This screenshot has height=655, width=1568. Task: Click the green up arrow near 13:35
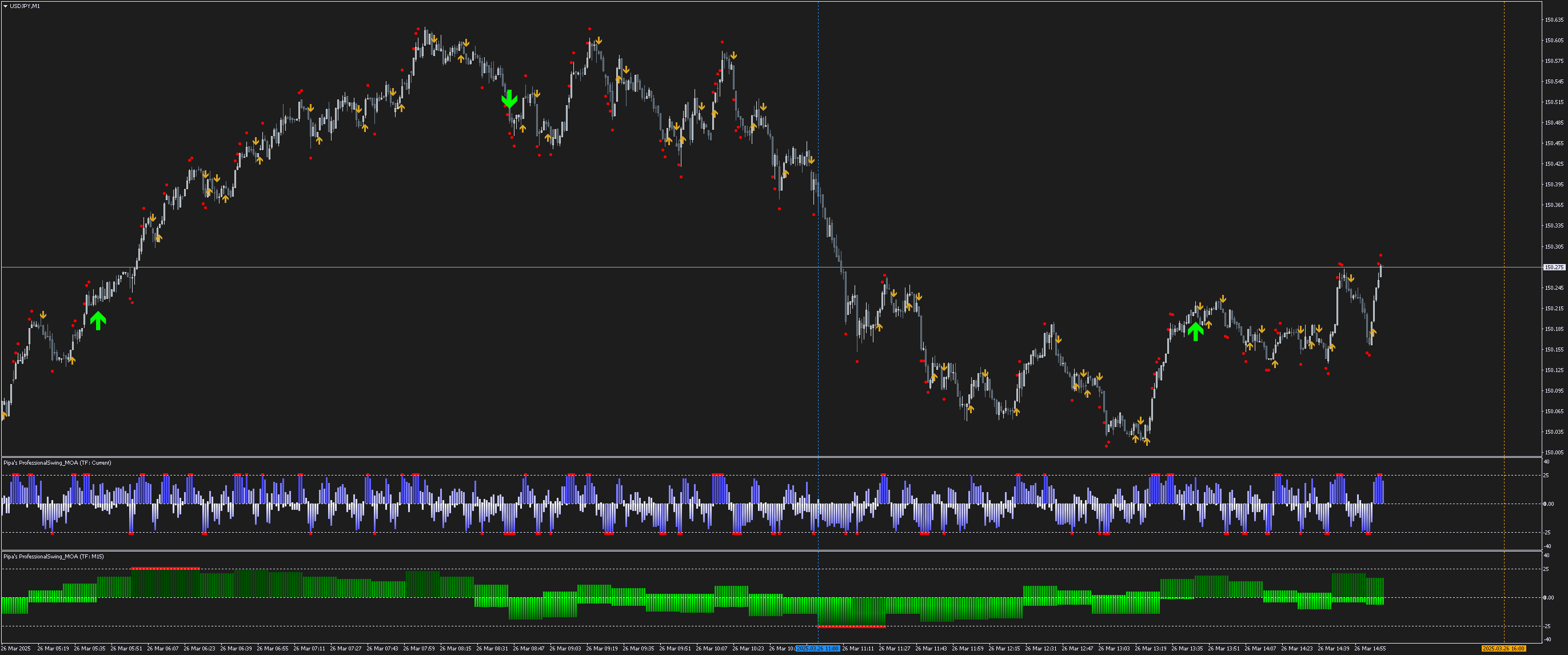click(1195, 331)
